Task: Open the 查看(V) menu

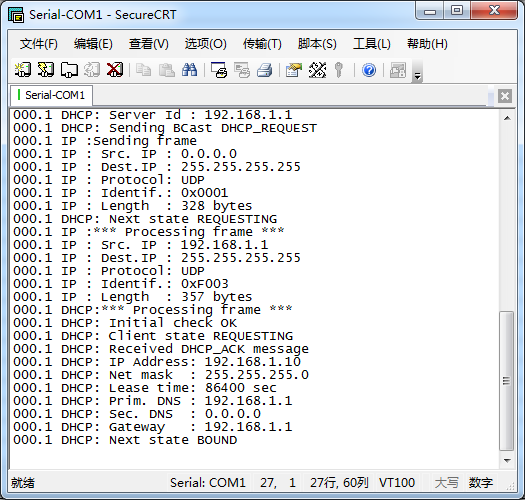Action: 149,44
